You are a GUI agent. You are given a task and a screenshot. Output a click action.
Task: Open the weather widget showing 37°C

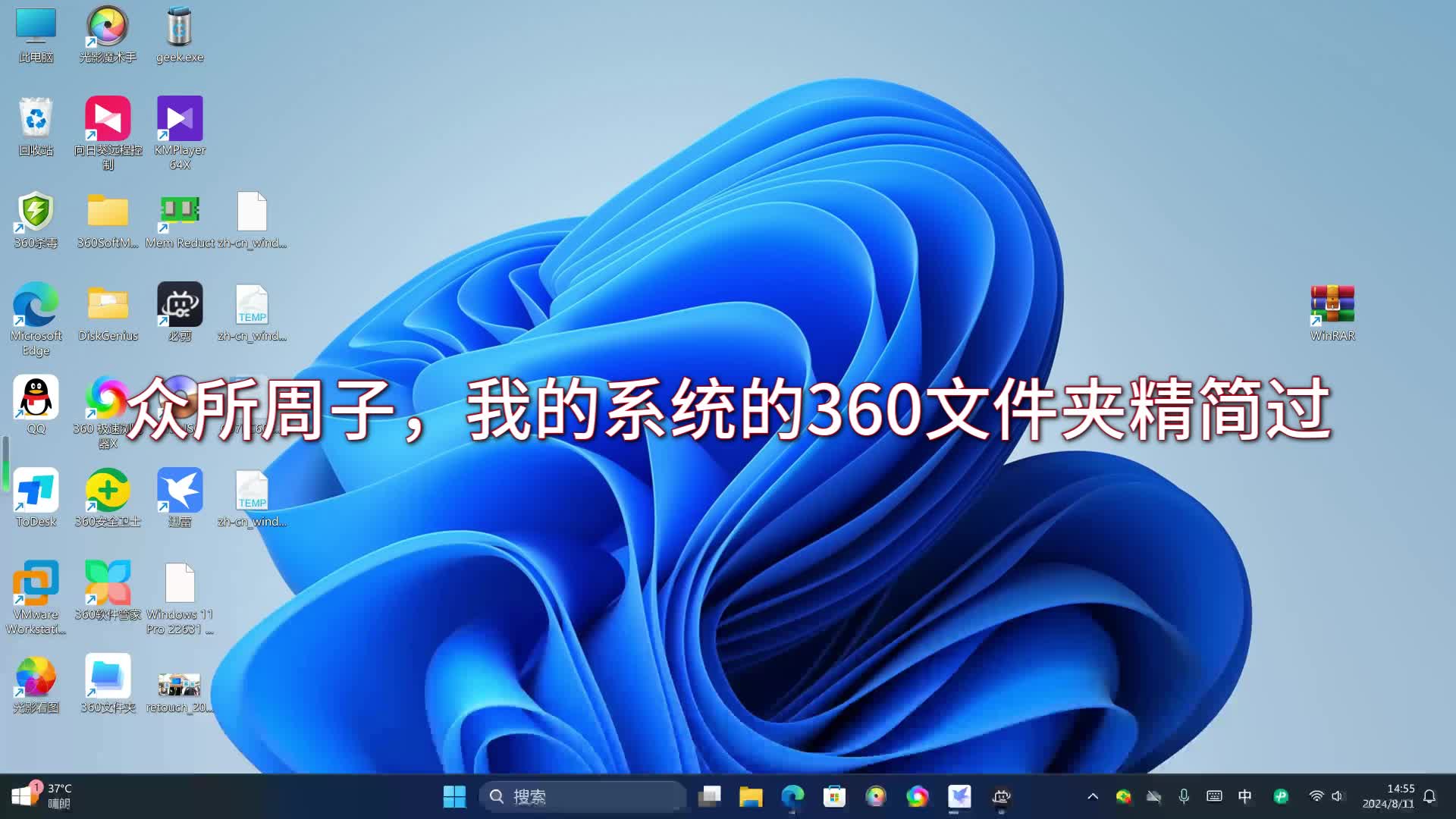(x=42, y=796)
